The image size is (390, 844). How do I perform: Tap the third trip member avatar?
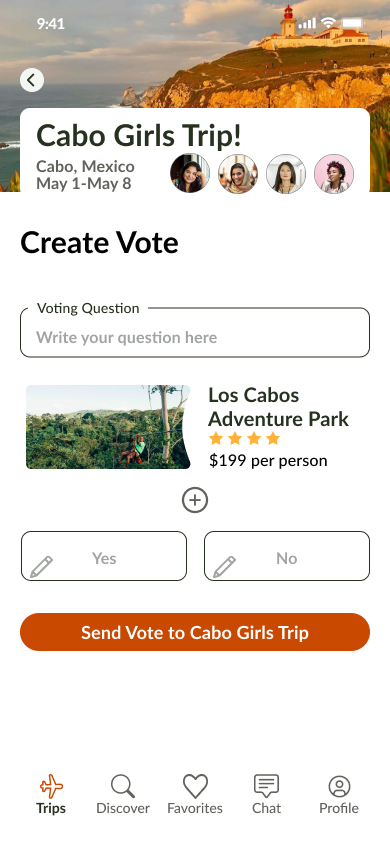click(x=286, y=173)
